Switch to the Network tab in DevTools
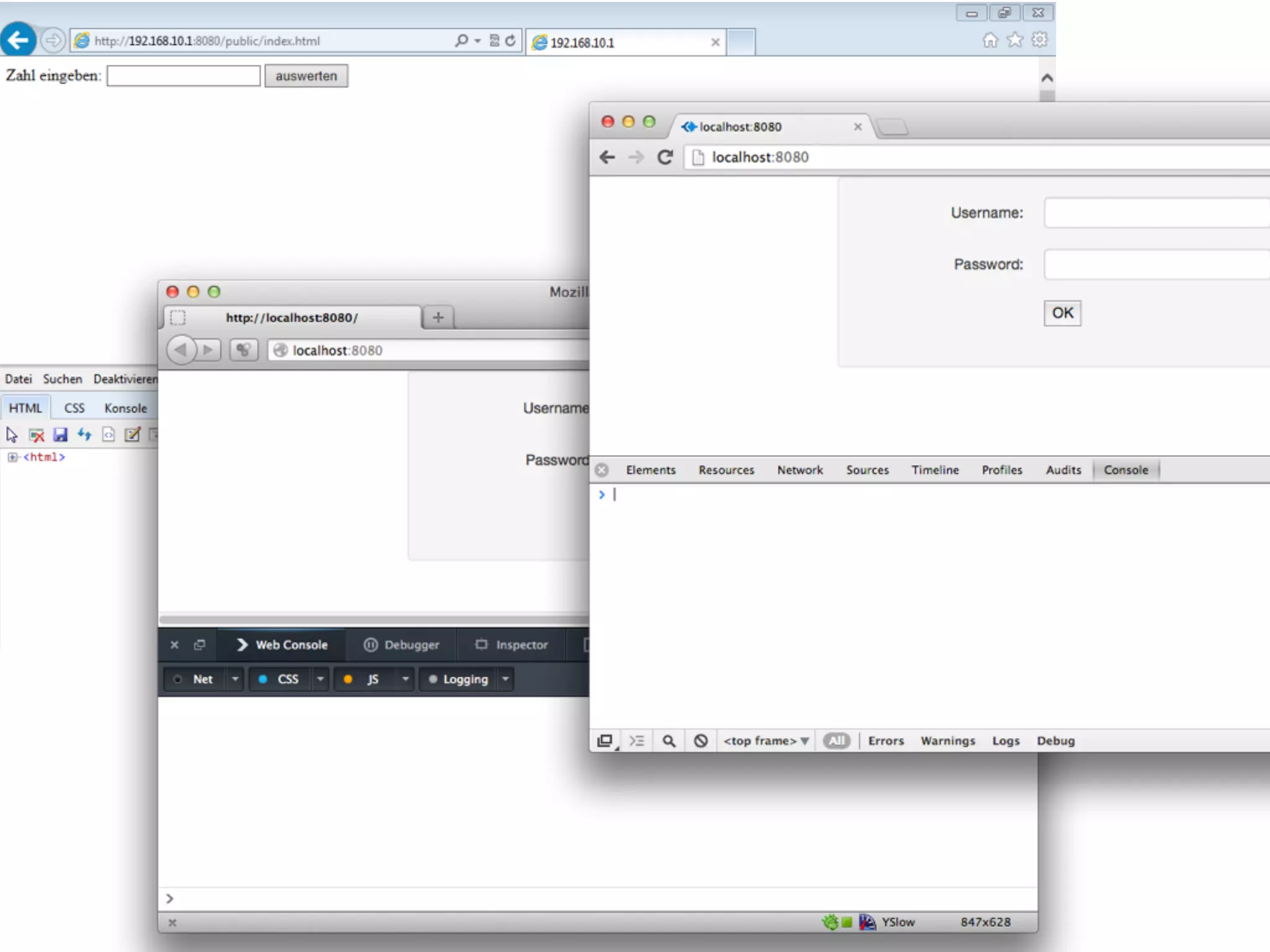Screen dimensions: 1270x952 tap(800, 470)
